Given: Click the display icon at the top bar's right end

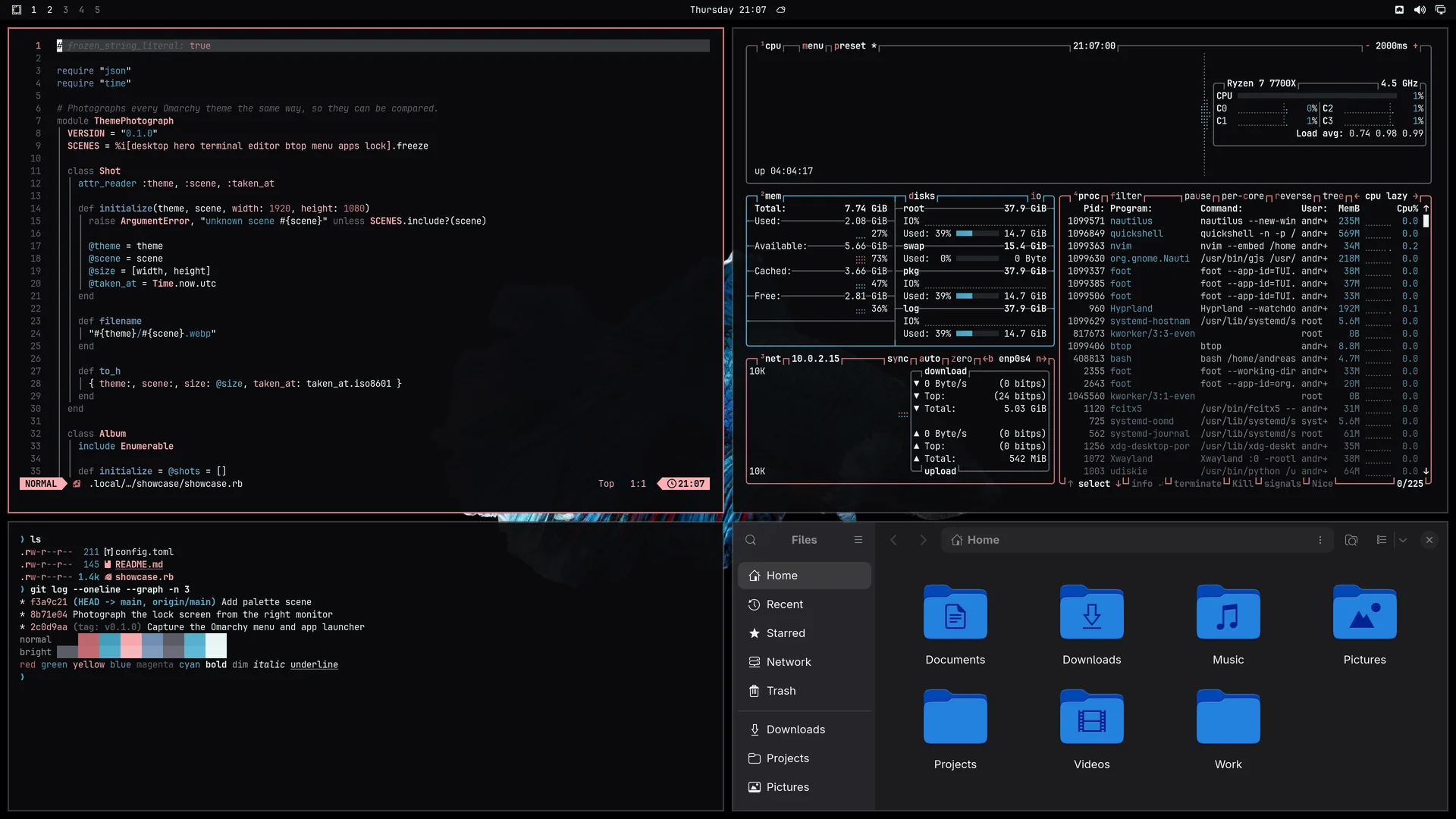Looking at the screenshot, I should click(x=1440, y=10).
